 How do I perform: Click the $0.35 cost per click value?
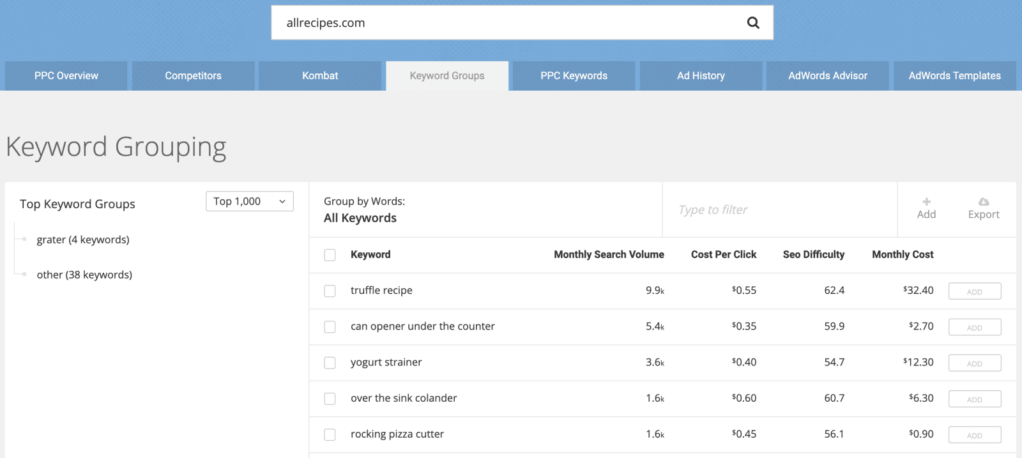744,326
